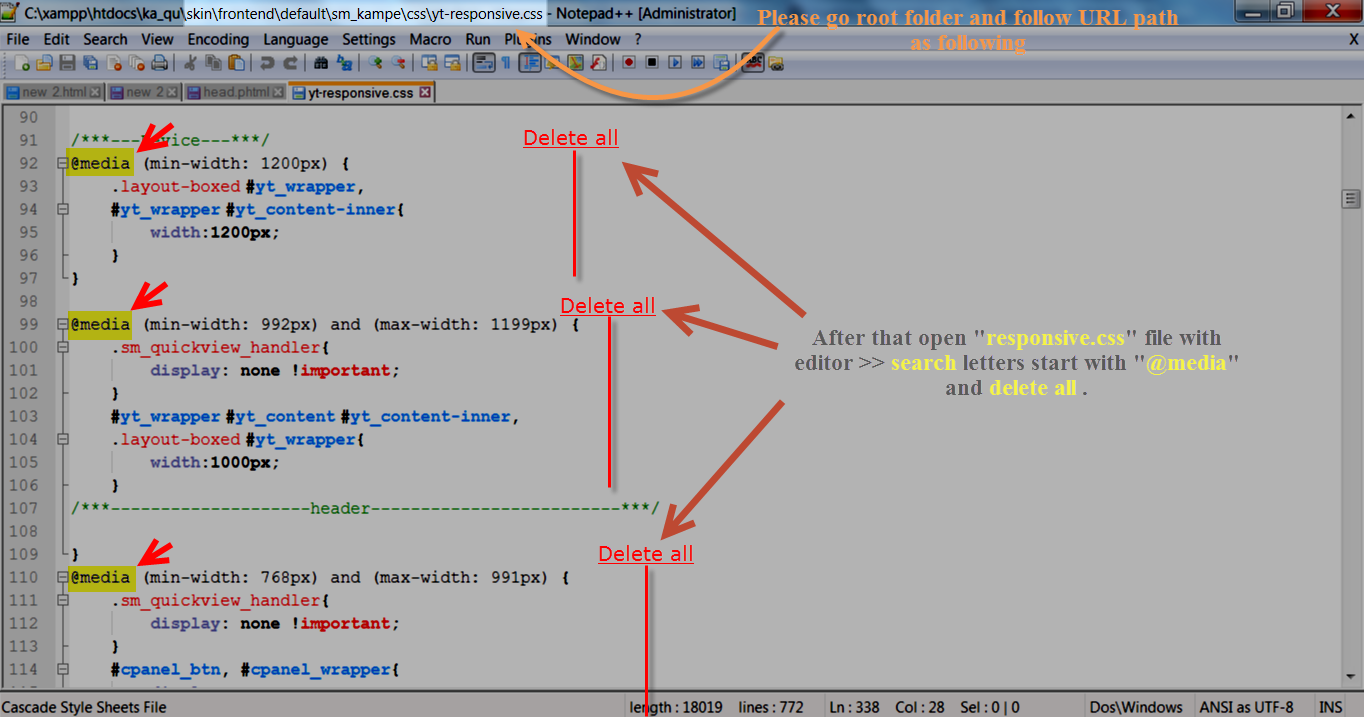The image size is (1364, 717).
Task: Click the Close document toolbar icon
Action: tap(113, 63)
